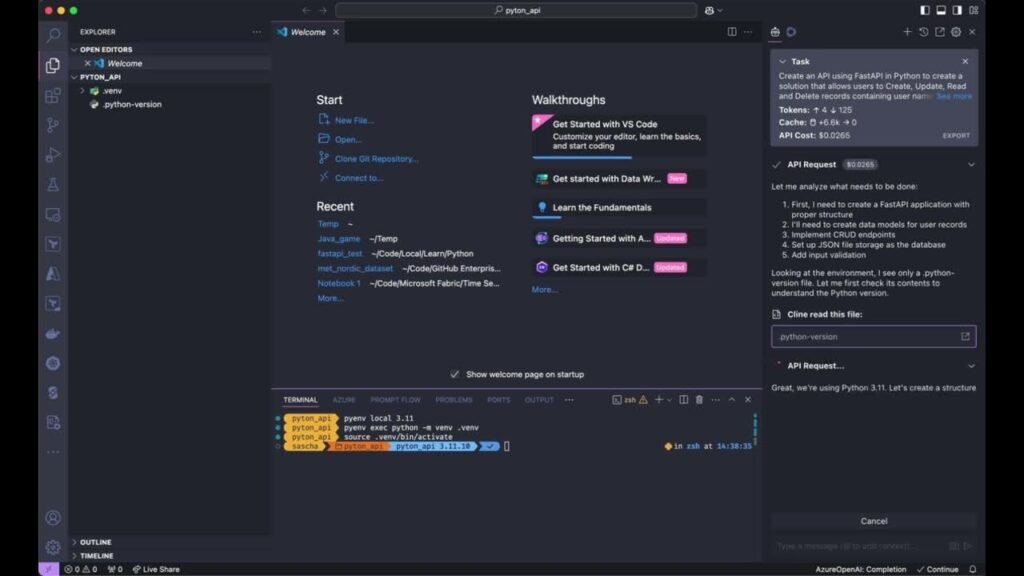Image resolution: width=1024 pixels, height=576 pixels.
Task: Split the terminal panel
Action: tap(683, 400)
